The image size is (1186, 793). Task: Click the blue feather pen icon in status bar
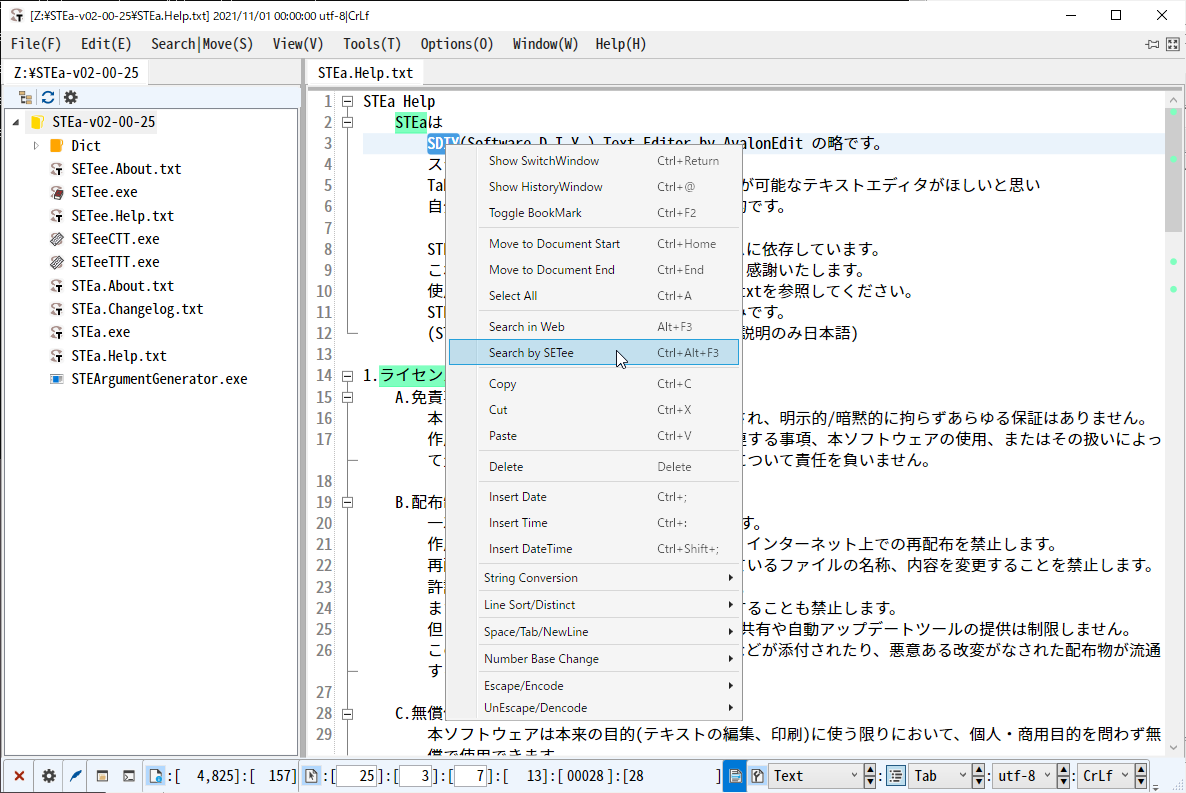76,776
